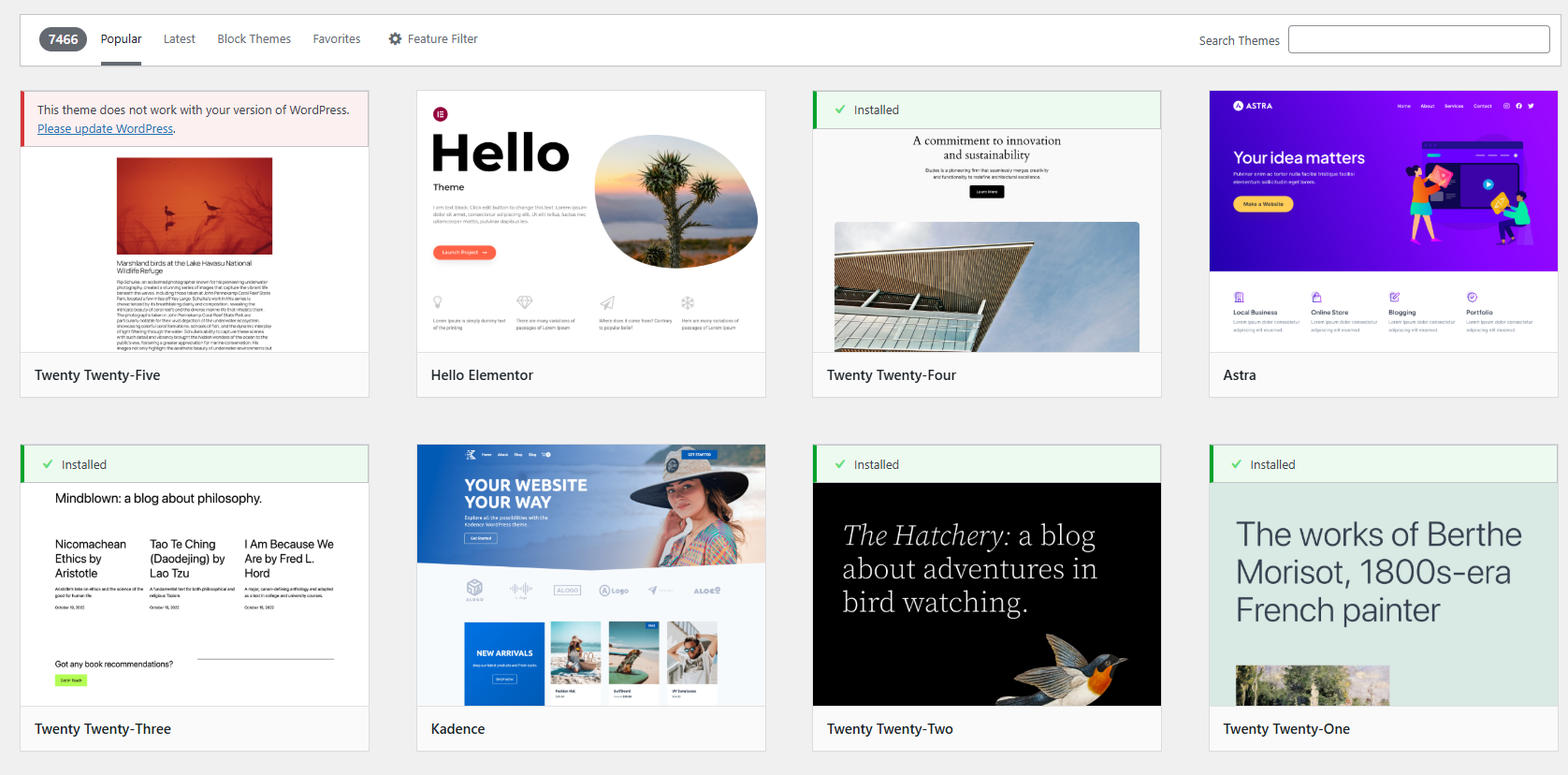Open the Feature Filter options
Viewport: 1568px width, 775px height.
pyautogui.click(x=433, y=39)
